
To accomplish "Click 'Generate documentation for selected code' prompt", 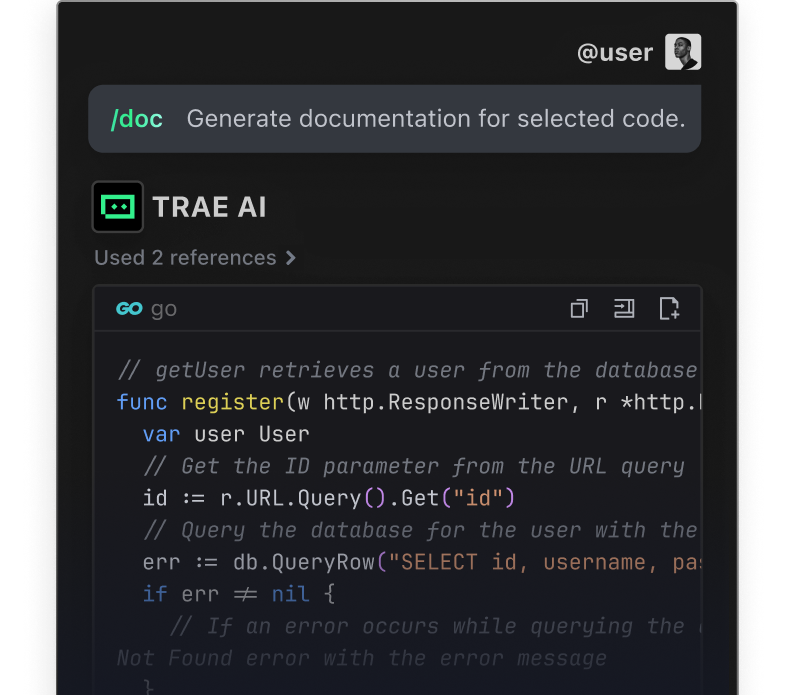I will coord(436,119).
